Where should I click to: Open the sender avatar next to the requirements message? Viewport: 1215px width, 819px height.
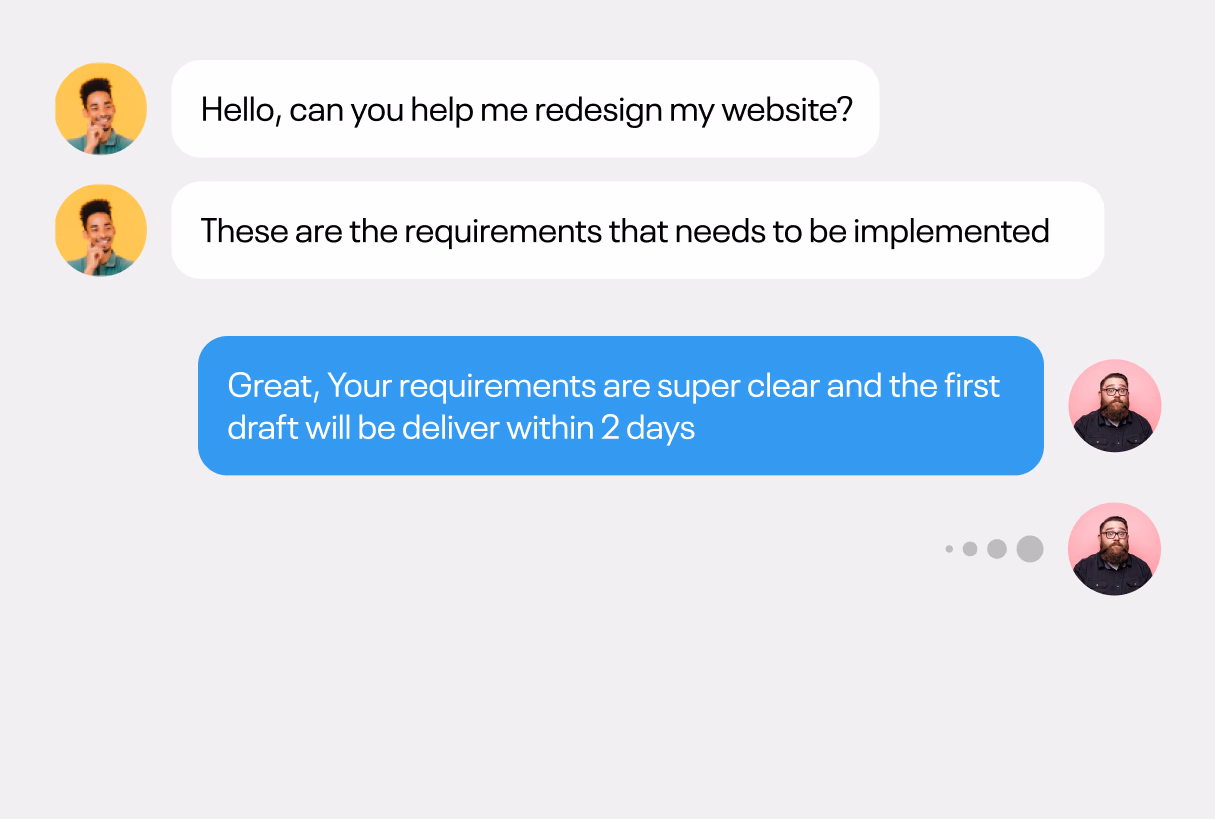(100, 230)
